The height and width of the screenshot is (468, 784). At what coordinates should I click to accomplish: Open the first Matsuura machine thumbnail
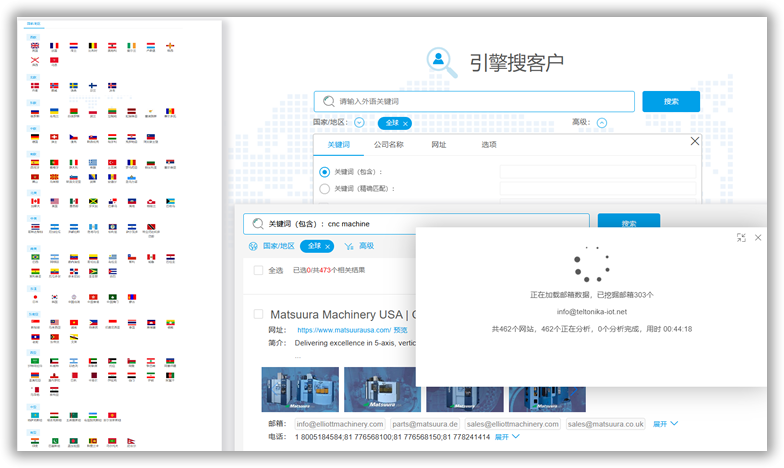(x=300, y=390)
